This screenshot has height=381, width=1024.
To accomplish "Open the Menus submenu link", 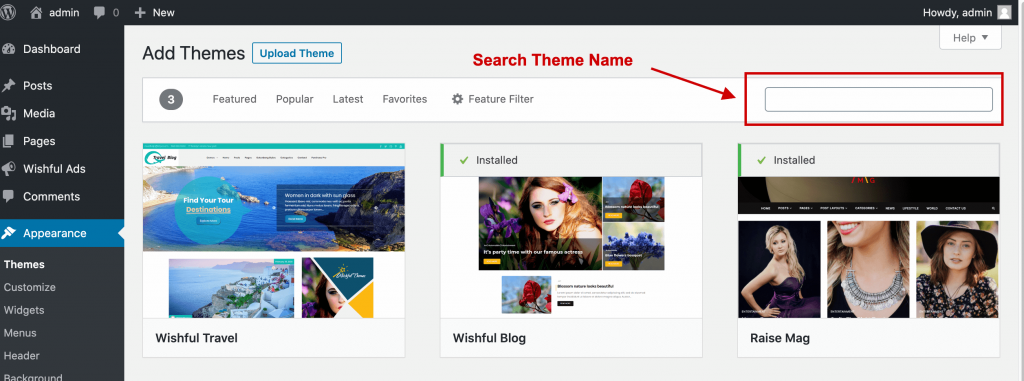I will point(20,333).
